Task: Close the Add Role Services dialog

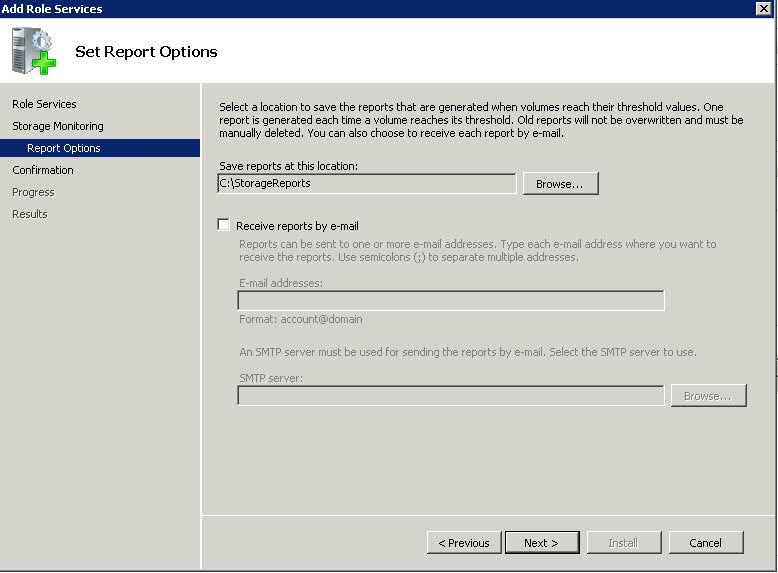Action: coord(764,8)
